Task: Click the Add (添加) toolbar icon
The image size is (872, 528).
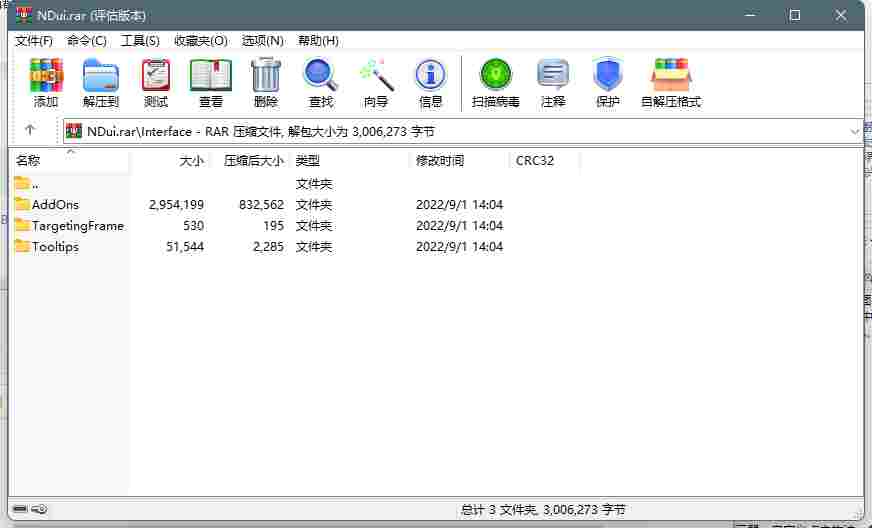Action: [46, 75]
